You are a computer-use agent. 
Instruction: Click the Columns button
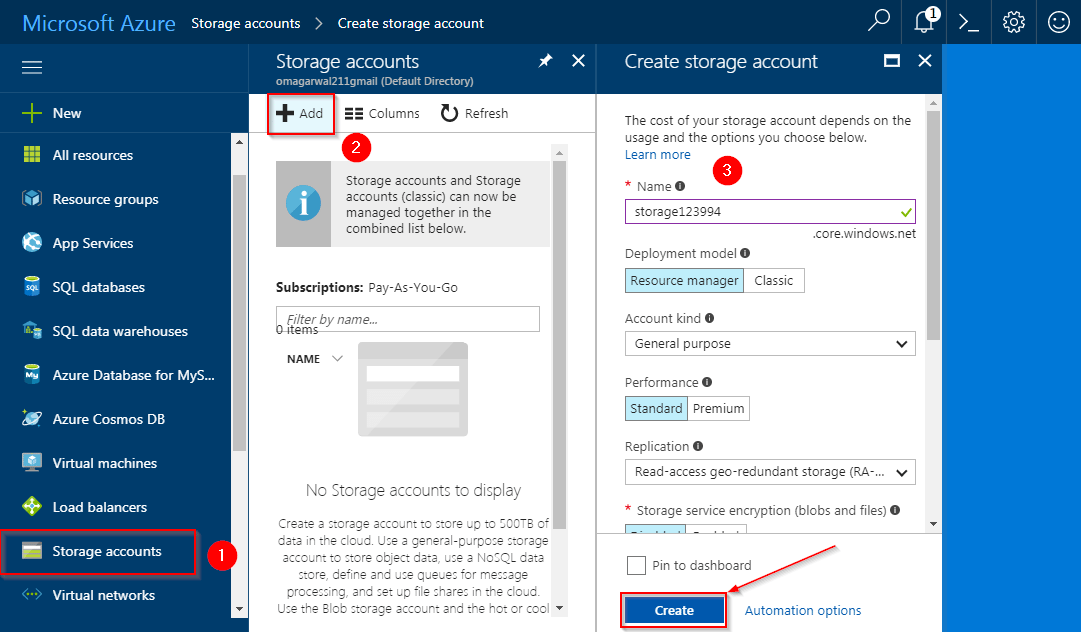tap(382, 114)
